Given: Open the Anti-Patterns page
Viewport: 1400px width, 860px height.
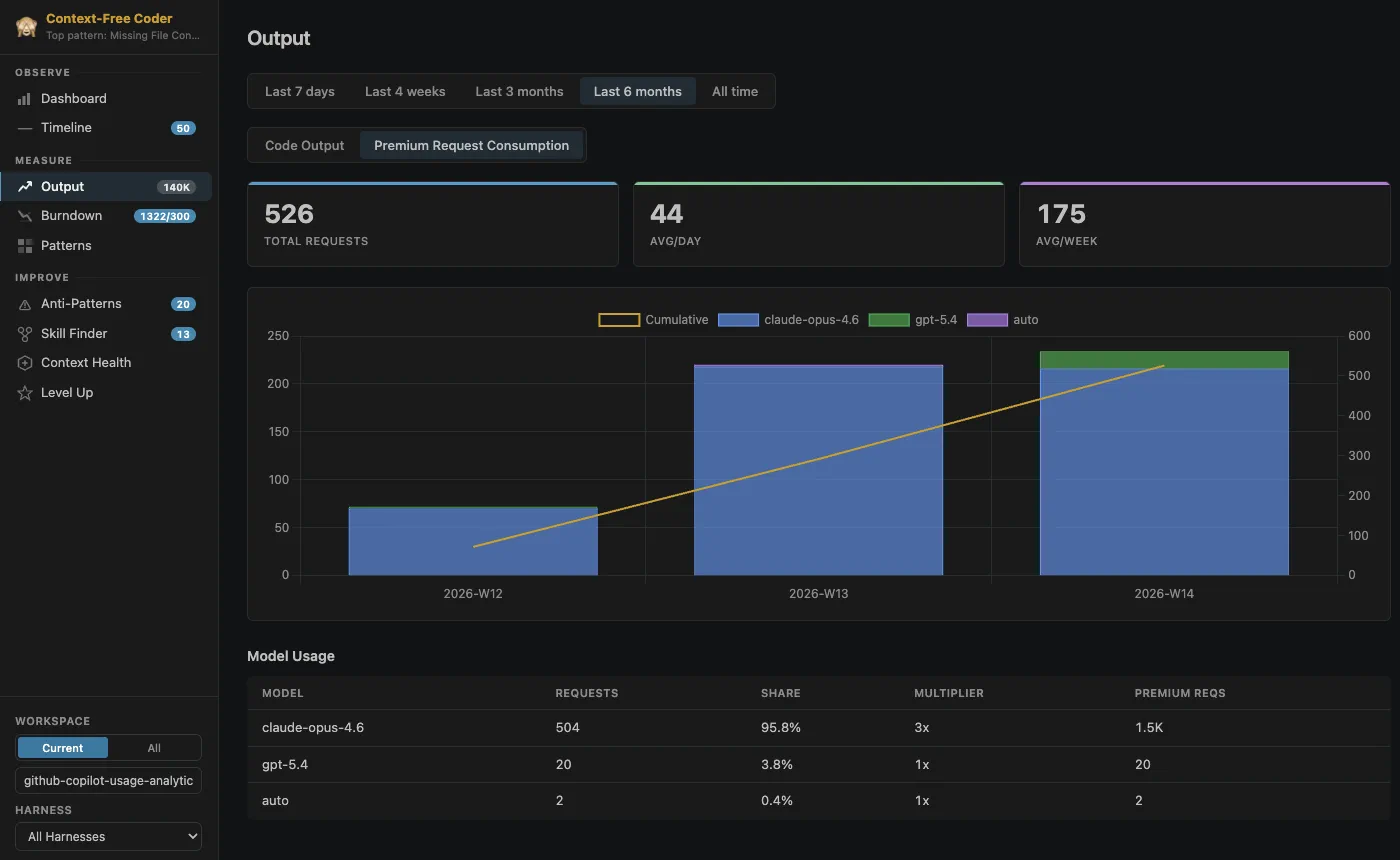Looking at the screenshot, I should click(106, 304).
